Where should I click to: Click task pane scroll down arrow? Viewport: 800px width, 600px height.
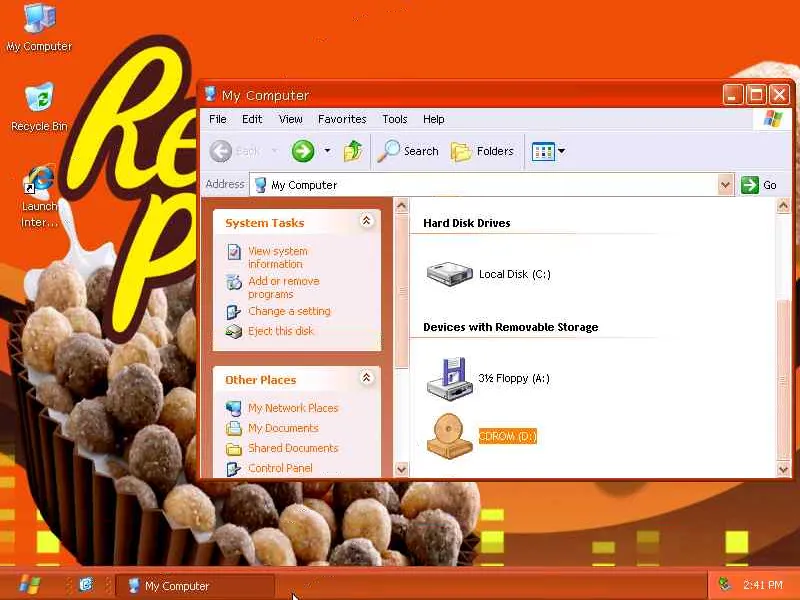coord(402,469)
